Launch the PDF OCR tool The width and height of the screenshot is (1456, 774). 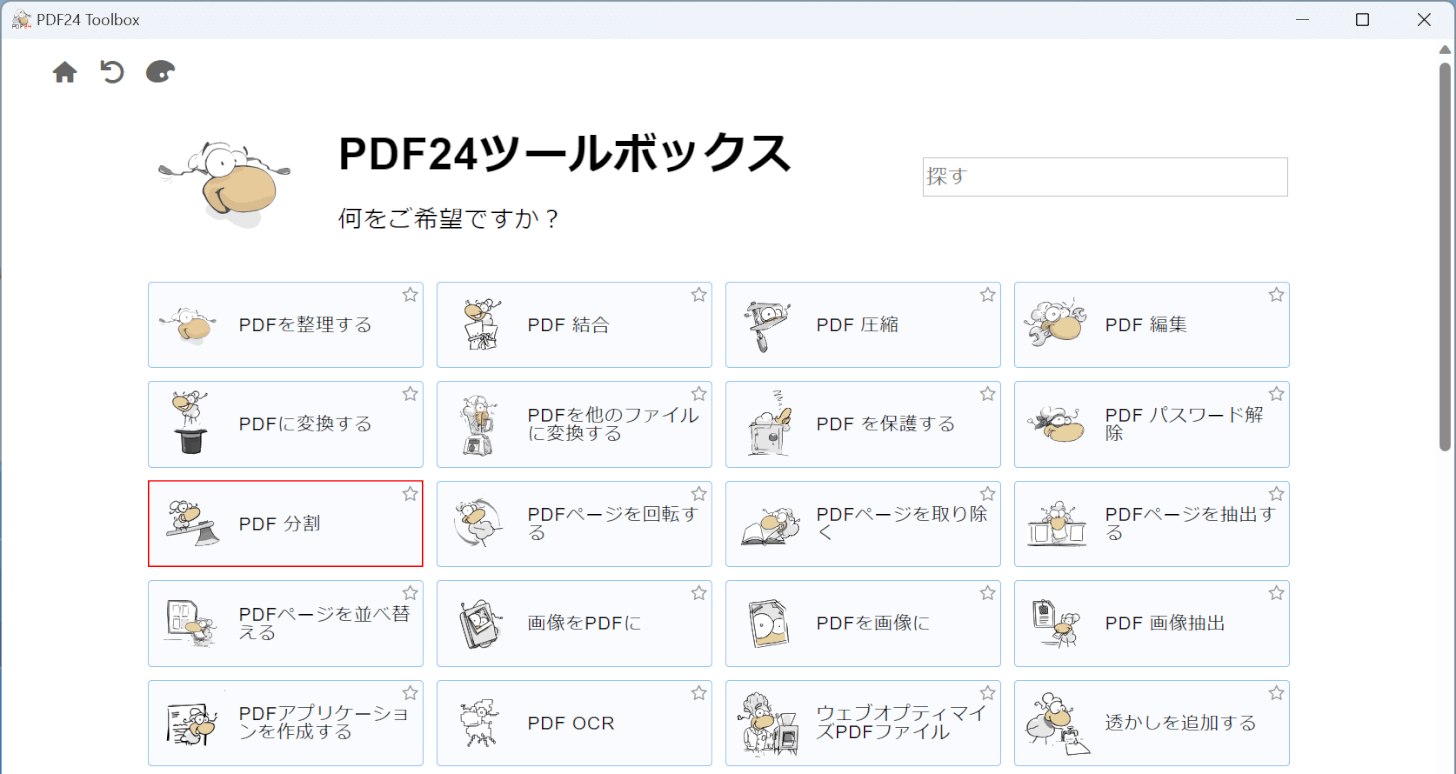[574, 723]
